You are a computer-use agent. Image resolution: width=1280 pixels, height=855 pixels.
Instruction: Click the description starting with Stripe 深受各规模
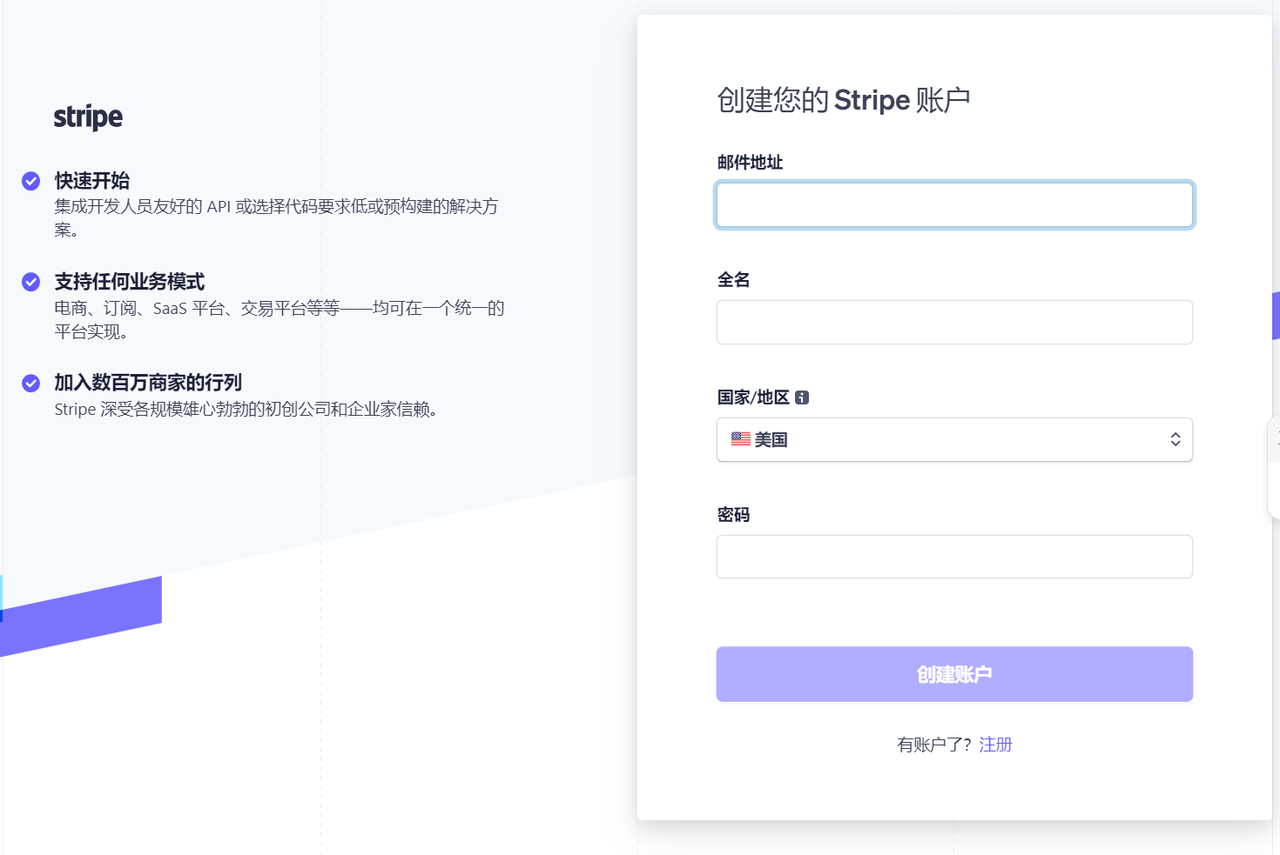coord(247,409)
